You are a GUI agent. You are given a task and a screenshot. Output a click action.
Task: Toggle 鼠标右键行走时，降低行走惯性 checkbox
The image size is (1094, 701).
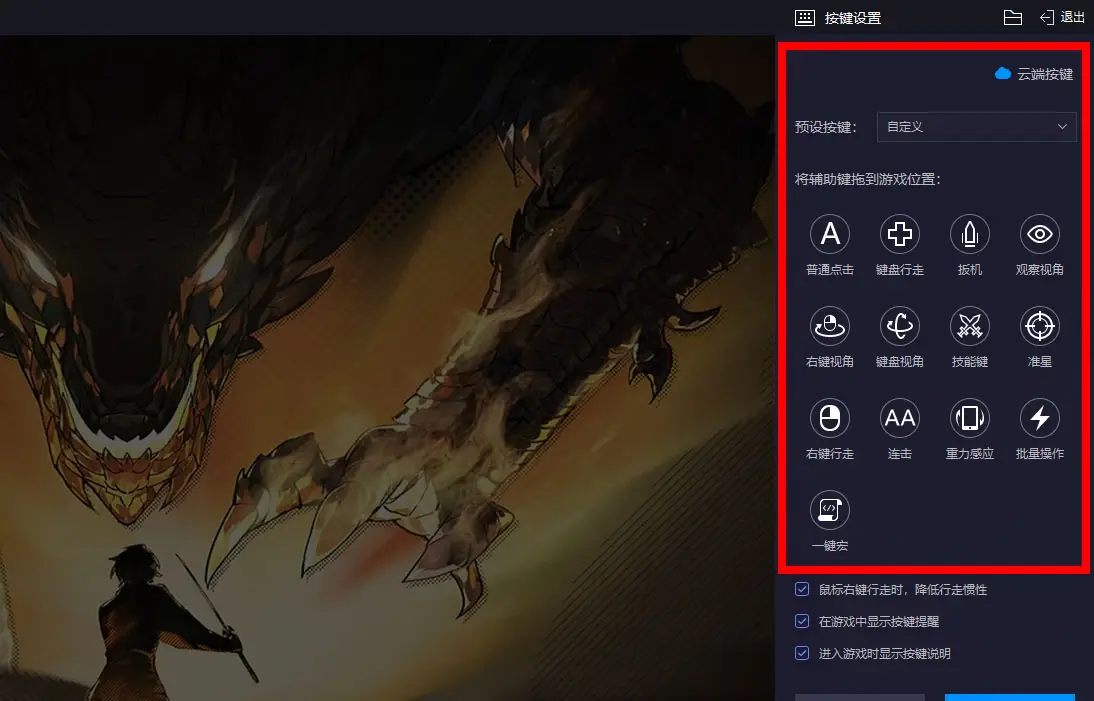tap(802, 589)
